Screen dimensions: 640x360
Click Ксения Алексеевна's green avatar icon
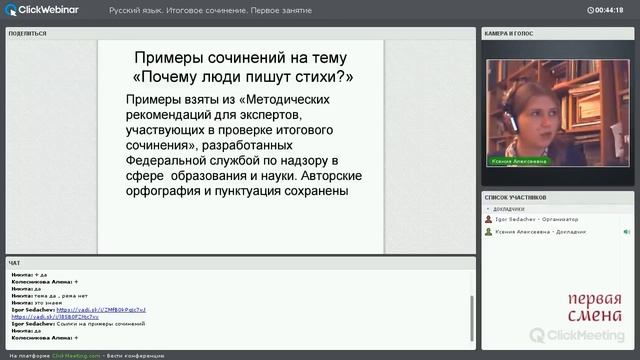488,232
